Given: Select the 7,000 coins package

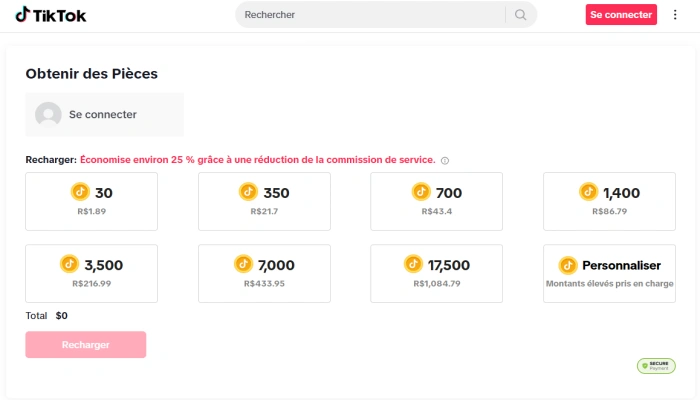Looking at the screenshot, I should [264, 273].
